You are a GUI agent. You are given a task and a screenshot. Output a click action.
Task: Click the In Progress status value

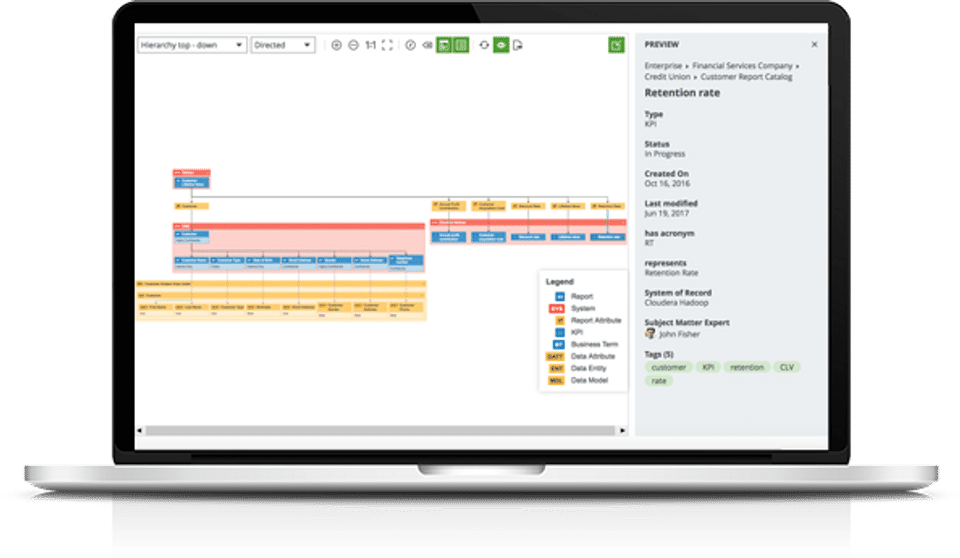pos(665,154)
